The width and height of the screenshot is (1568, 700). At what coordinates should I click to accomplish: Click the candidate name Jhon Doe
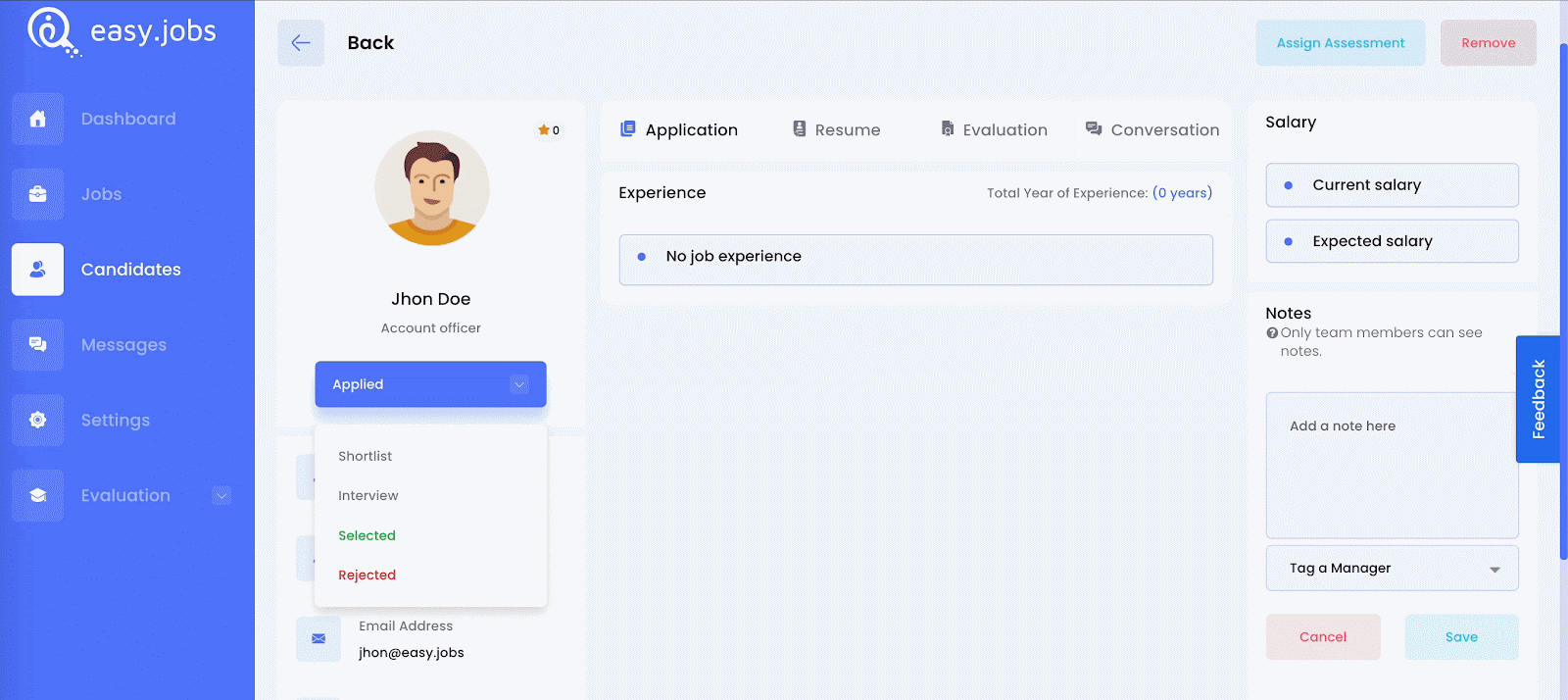431,299
